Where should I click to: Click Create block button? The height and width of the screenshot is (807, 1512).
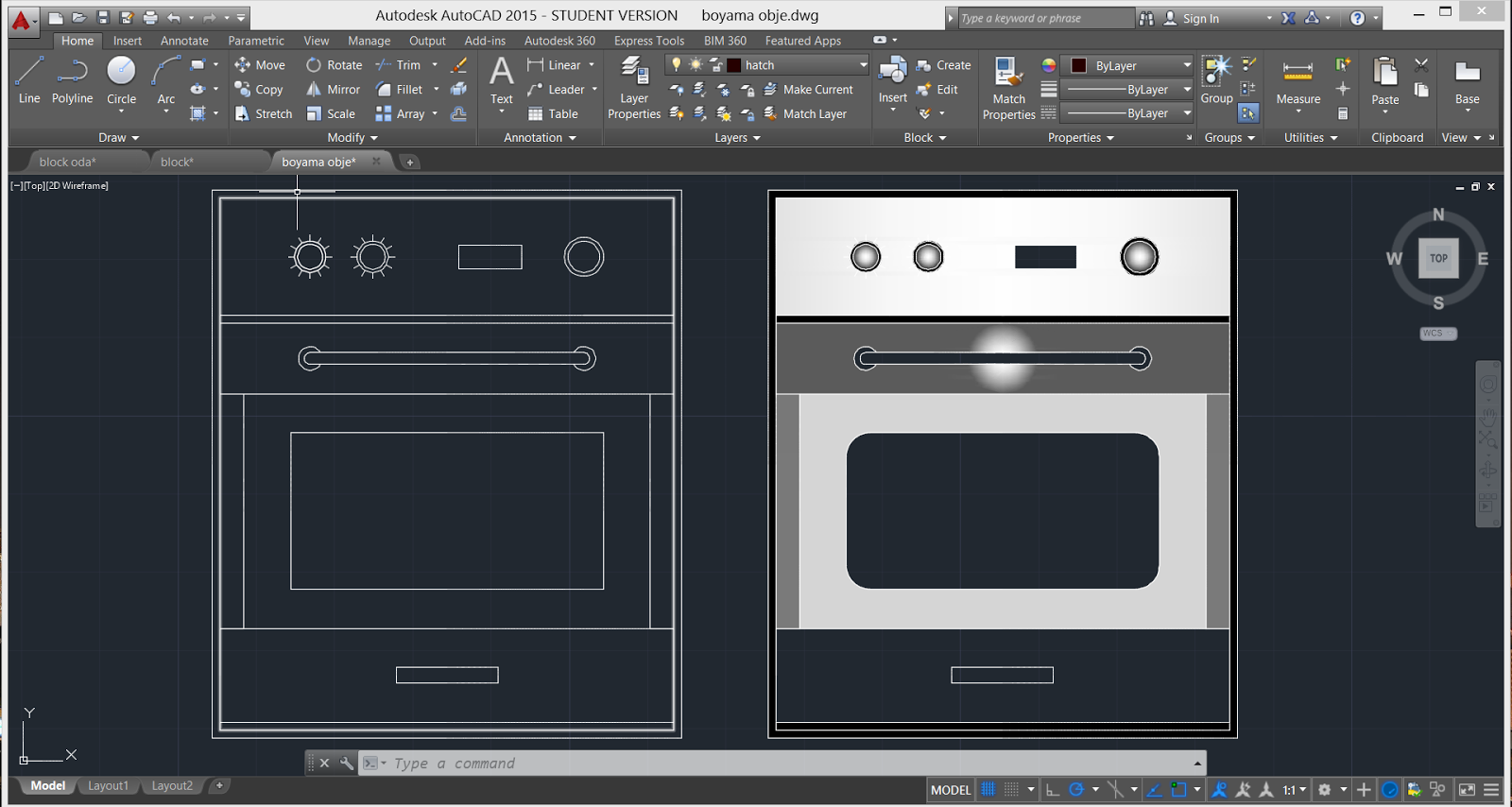(943, 65)
